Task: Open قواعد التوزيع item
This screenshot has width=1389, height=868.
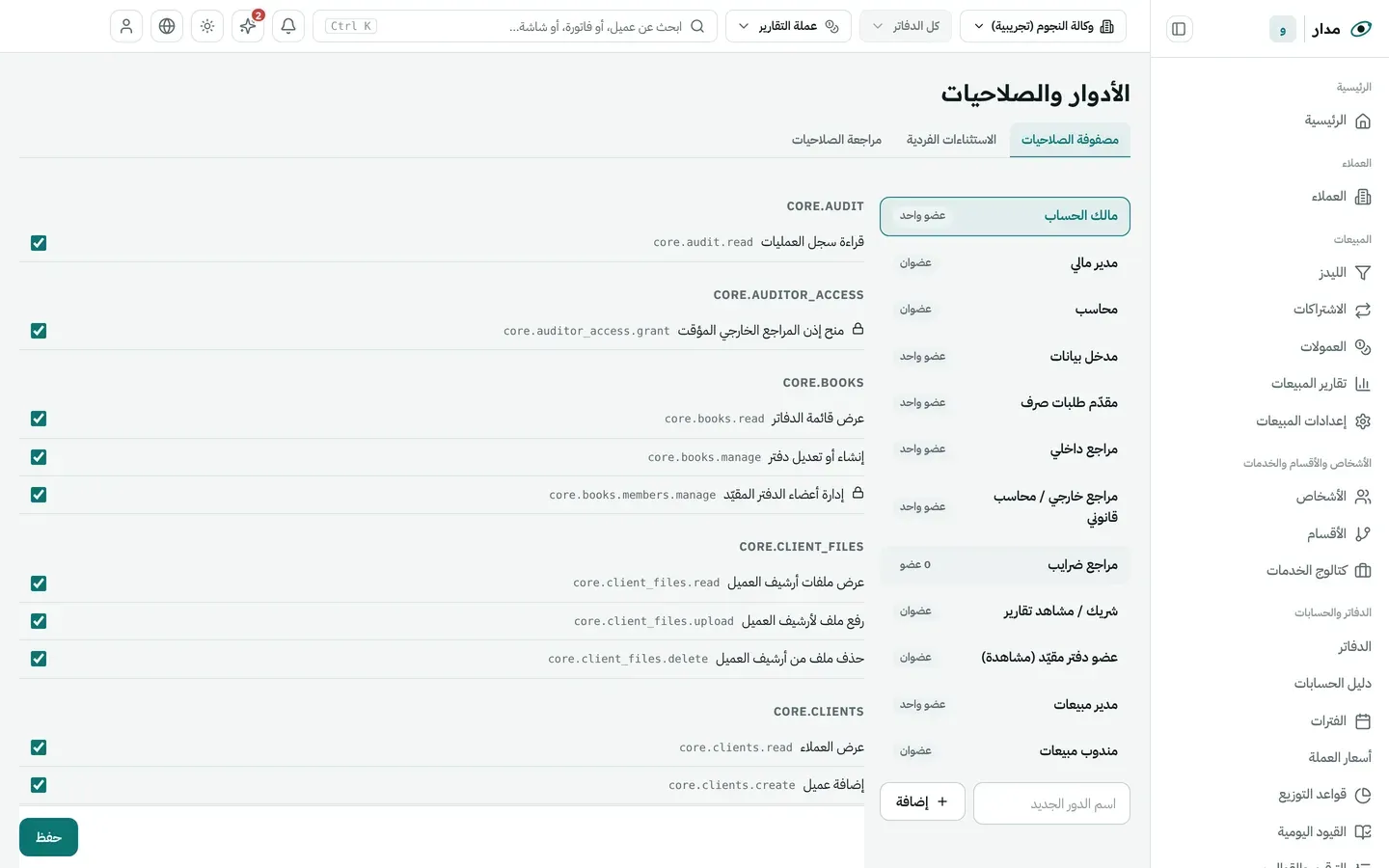Action: coord(1324,795)
